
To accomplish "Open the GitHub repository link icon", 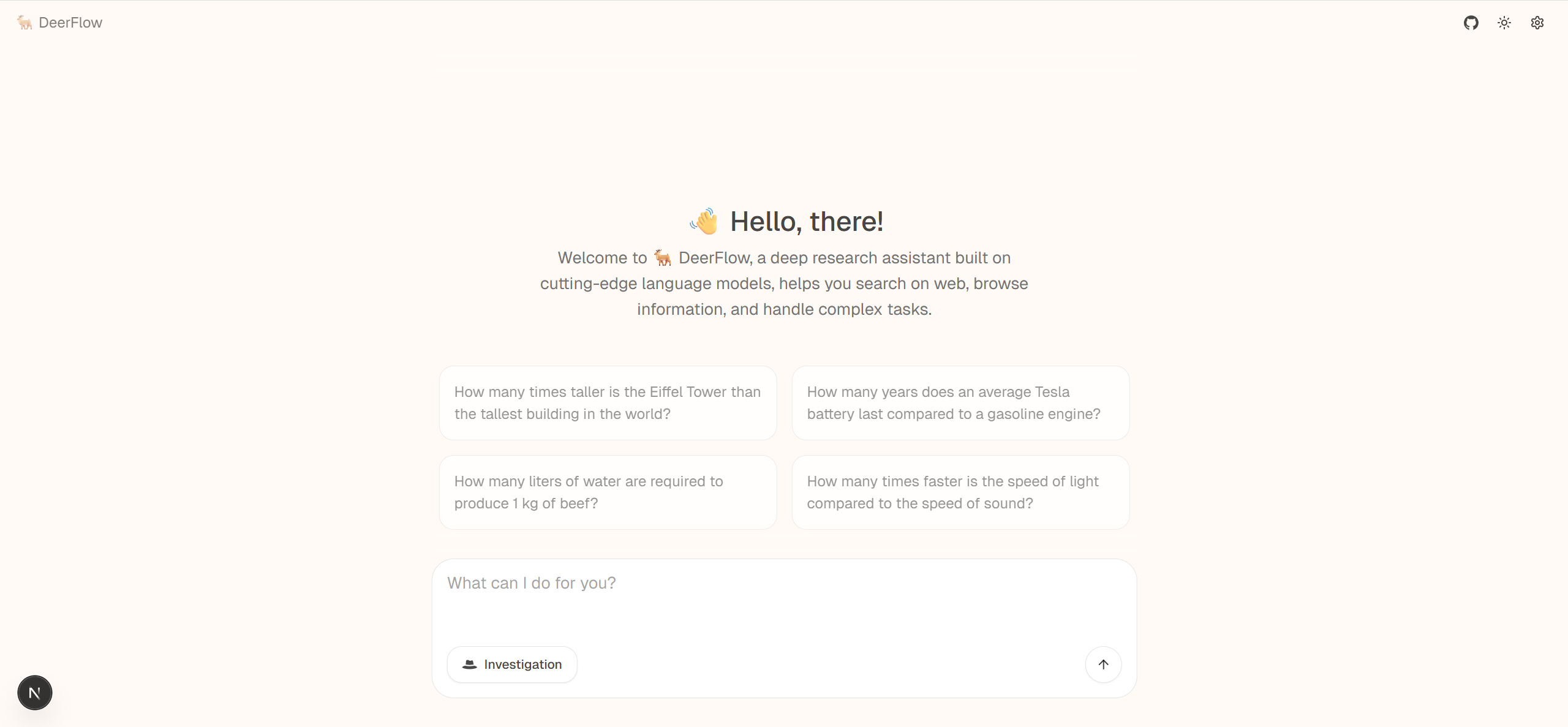I will click(1471, 23).
